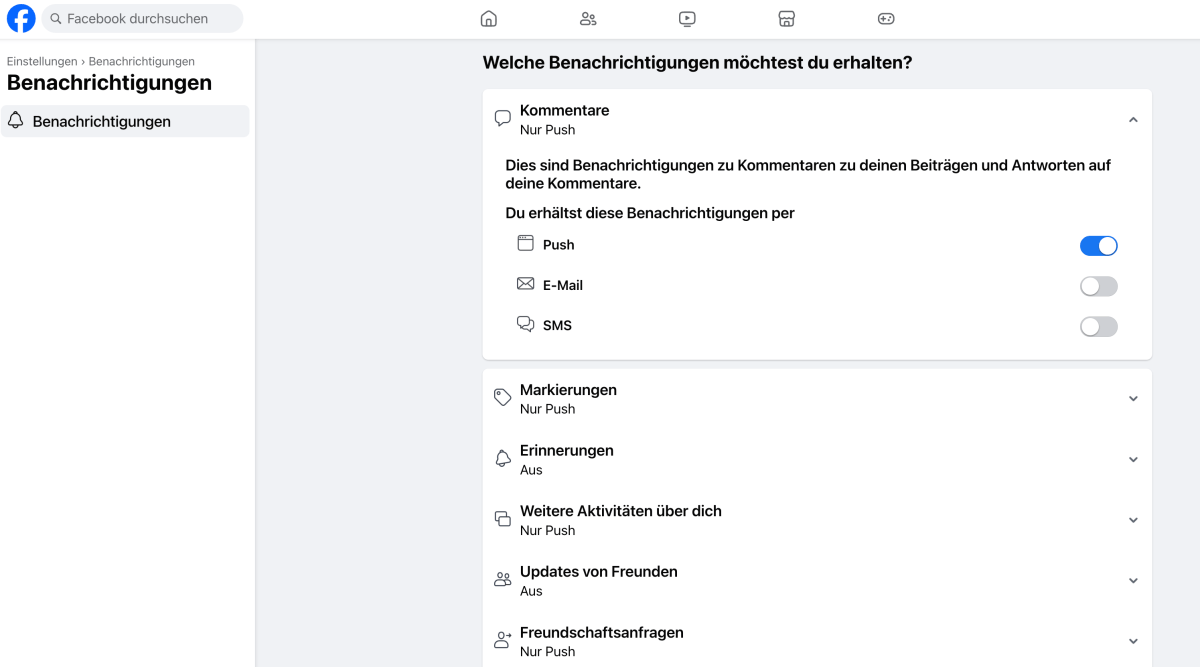Click the Facebook durchsuchen search field
Viewport: 1200px width, 667px height.
142,18
